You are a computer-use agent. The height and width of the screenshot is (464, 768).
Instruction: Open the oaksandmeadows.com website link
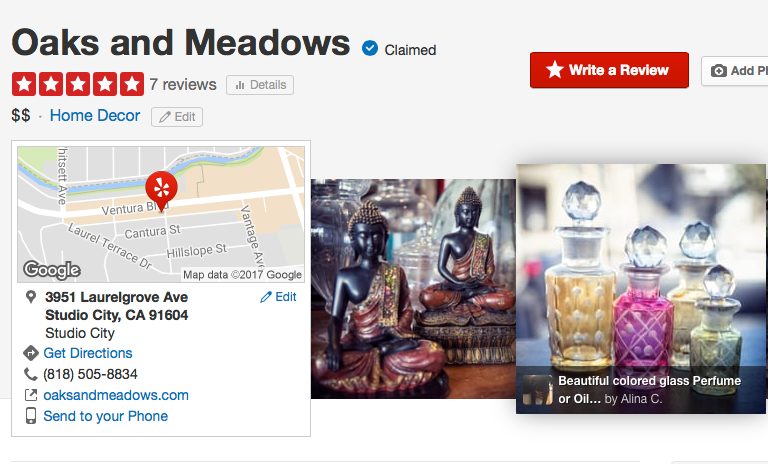pyautogui.click(x=116, y=395)
